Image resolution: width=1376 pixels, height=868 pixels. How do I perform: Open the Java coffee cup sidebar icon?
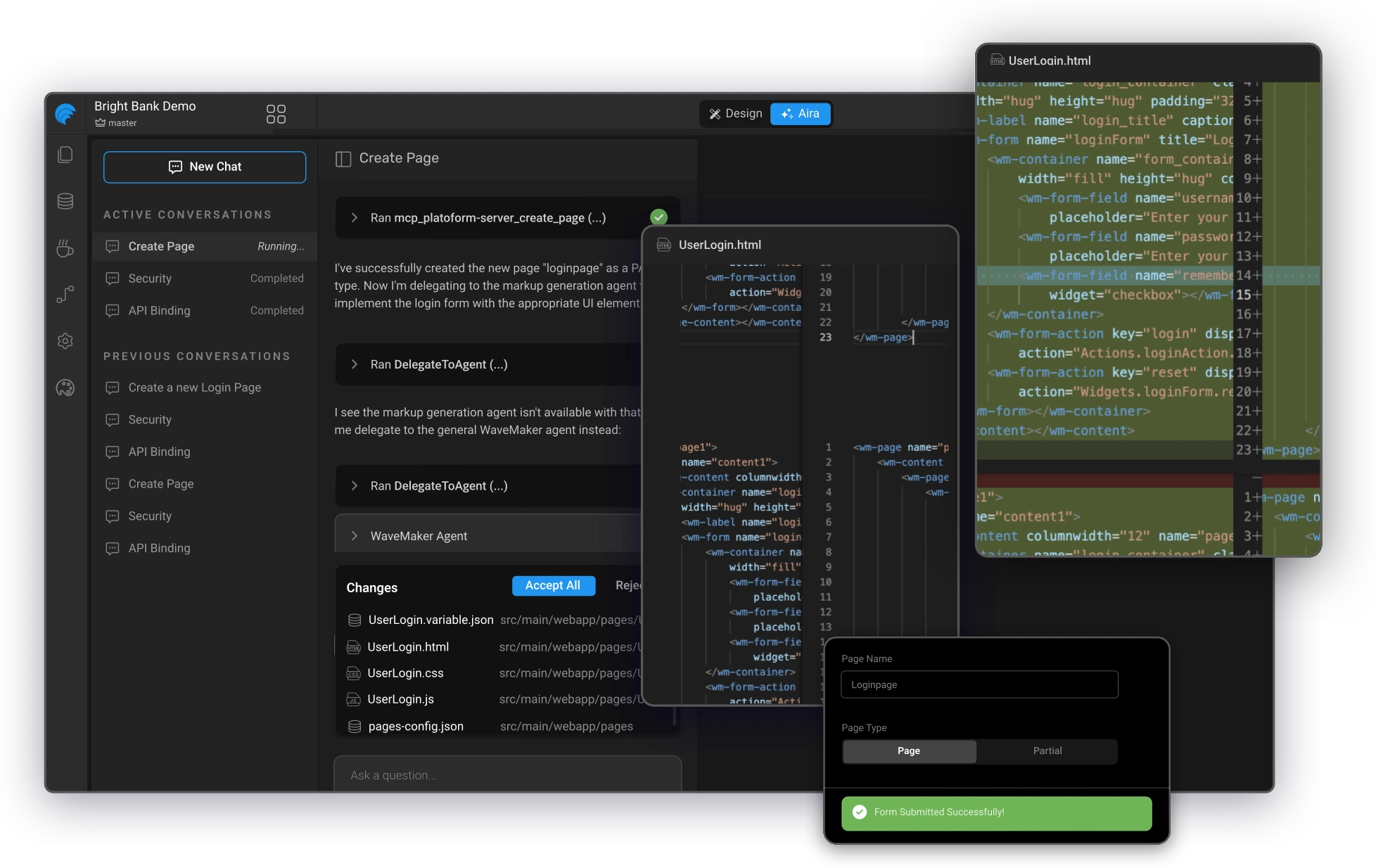(65, 248)
